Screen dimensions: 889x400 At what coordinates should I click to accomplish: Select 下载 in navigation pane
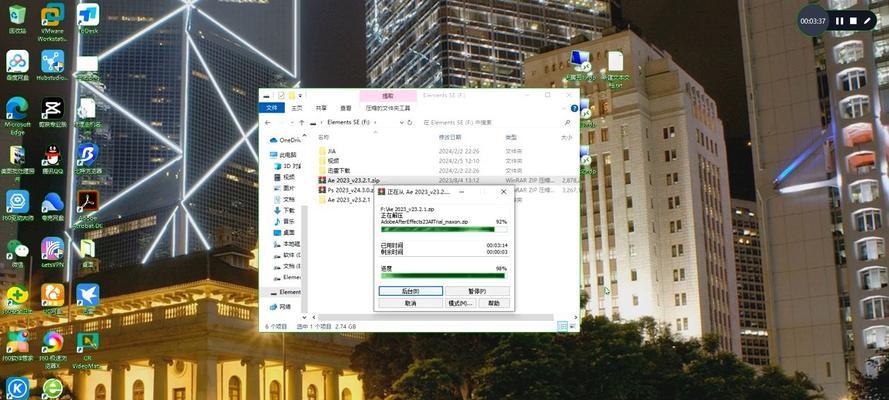click(x=284, y=210)
